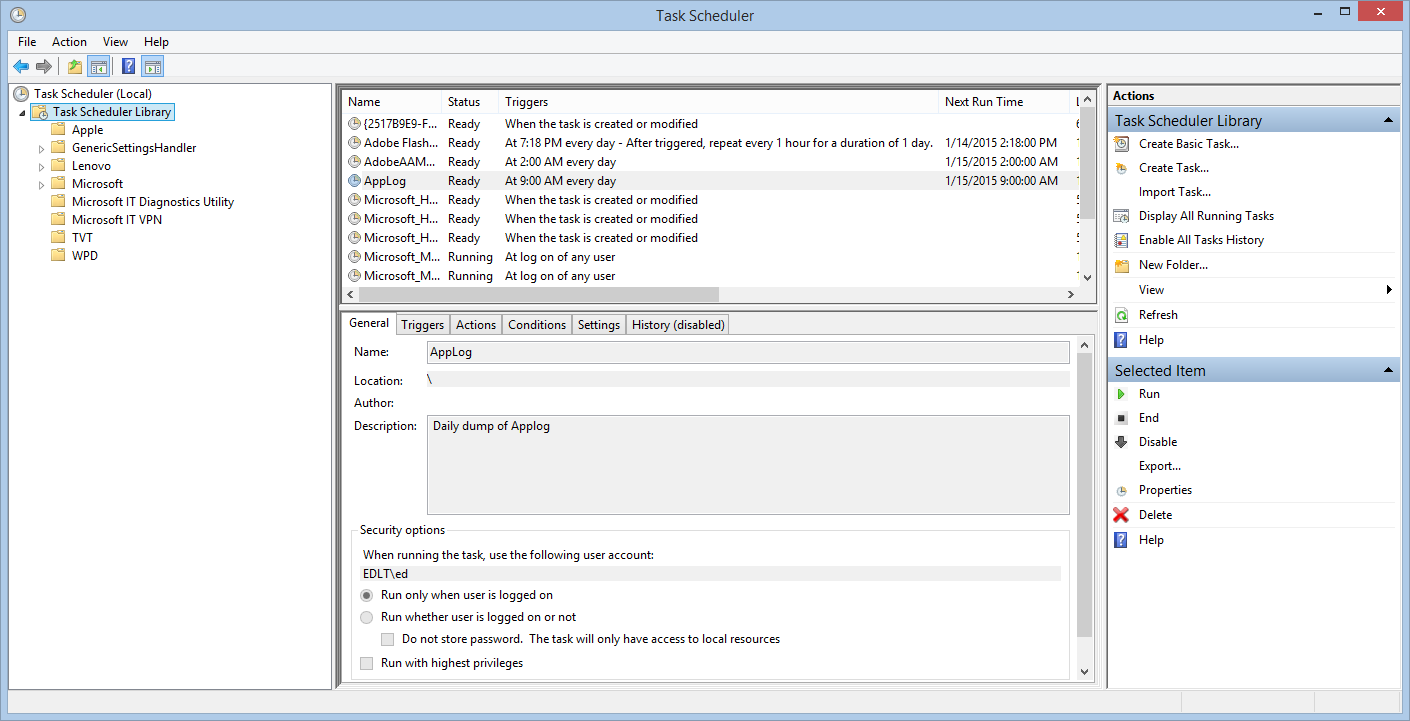Expand the Lenovo folder

click(41, 166)
